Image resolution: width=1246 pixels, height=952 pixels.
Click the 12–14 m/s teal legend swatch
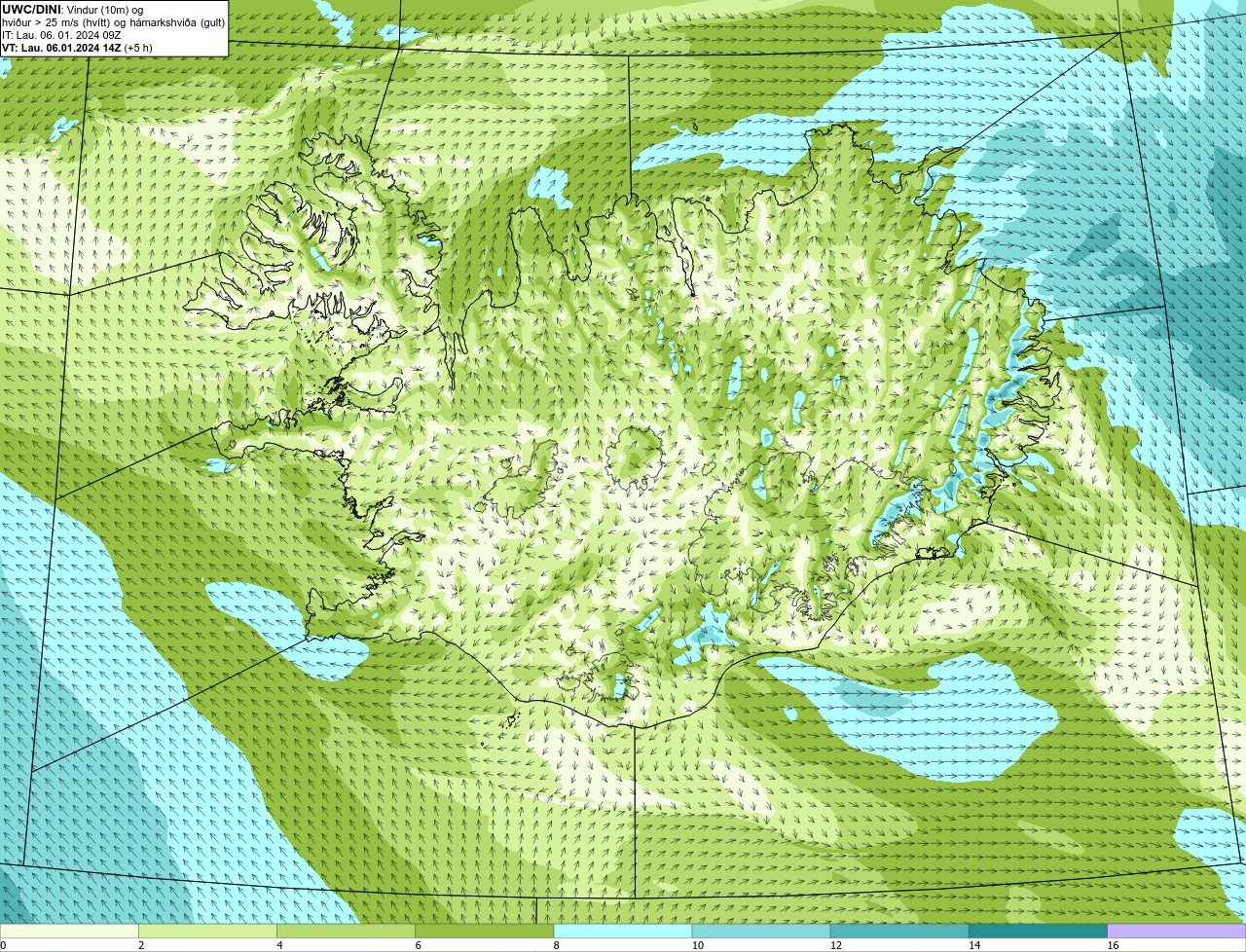coord(899,932)
